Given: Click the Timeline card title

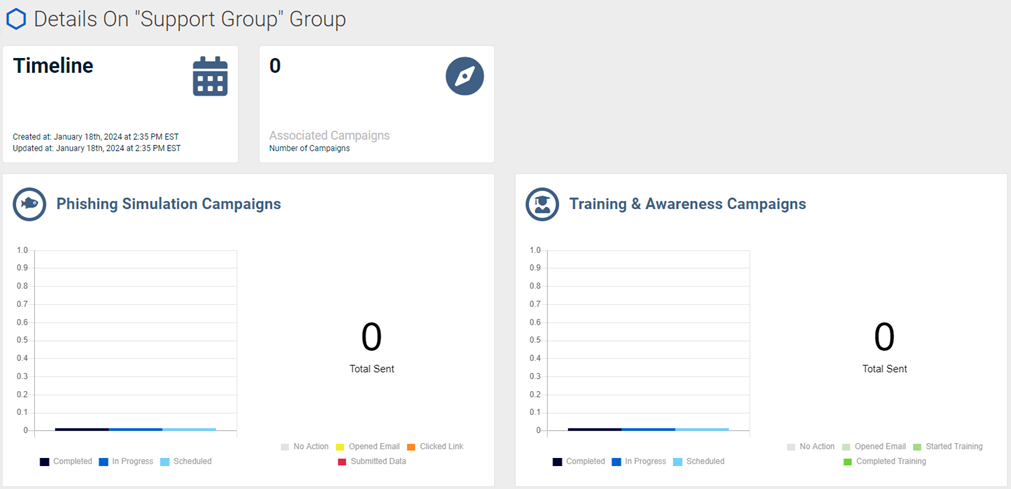Looking at the screenshot, I should click(53, 66).
